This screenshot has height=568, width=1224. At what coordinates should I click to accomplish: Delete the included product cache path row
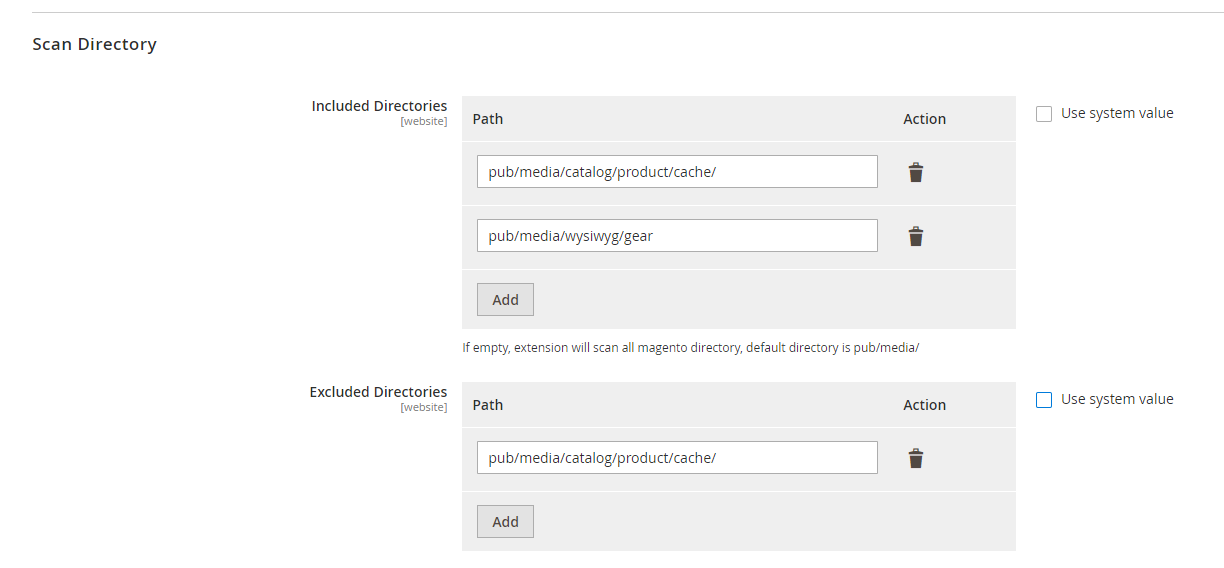click(x=915, y=173)
